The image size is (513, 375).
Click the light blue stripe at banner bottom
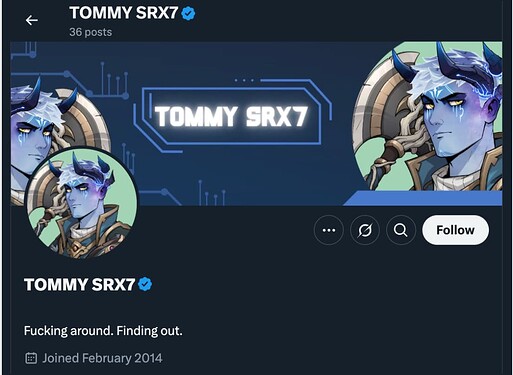pyautogui.click(x=423, y=198)
